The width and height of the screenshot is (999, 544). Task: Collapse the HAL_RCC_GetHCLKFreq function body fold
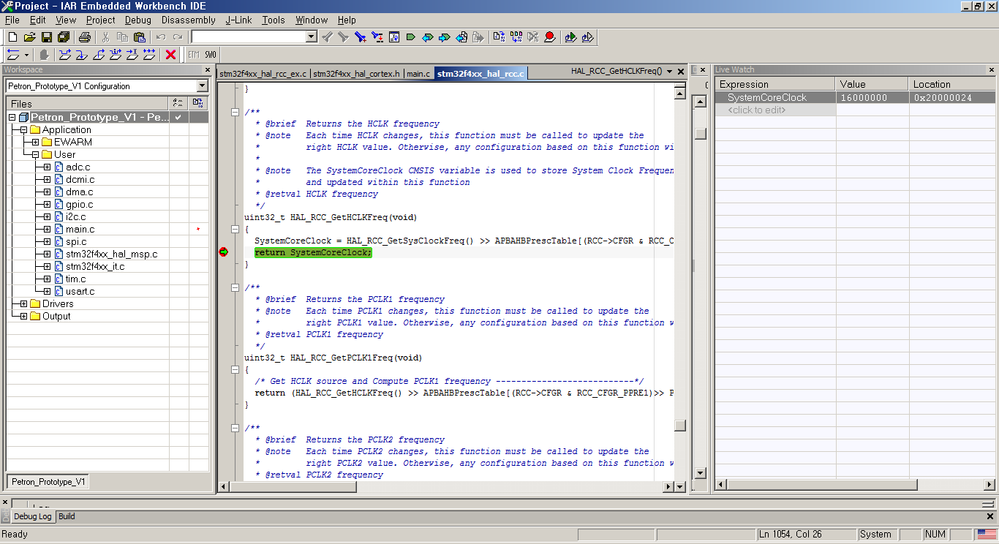click(x=235, y=229)
